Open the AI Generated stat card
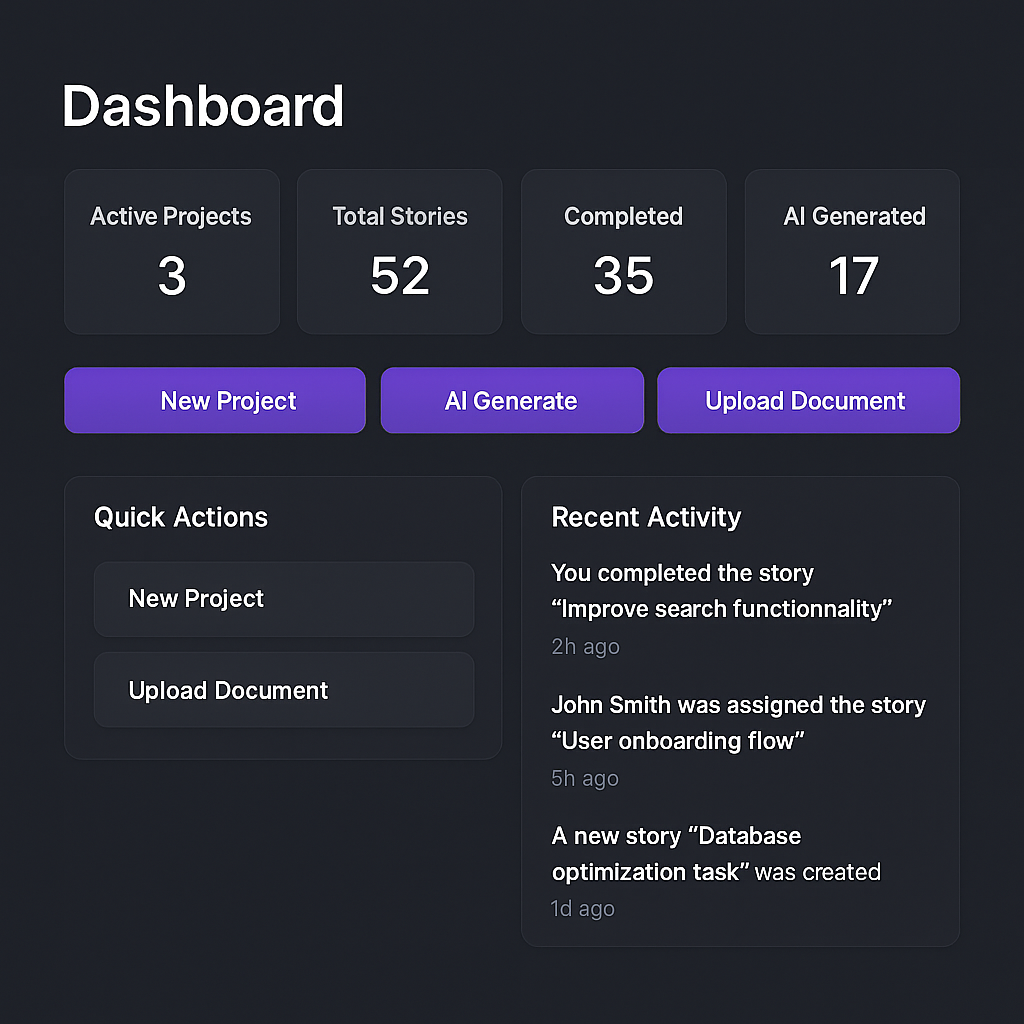Image resolution: width=1024 pixels, height=1024 pixels. click(x=851, y=251)
